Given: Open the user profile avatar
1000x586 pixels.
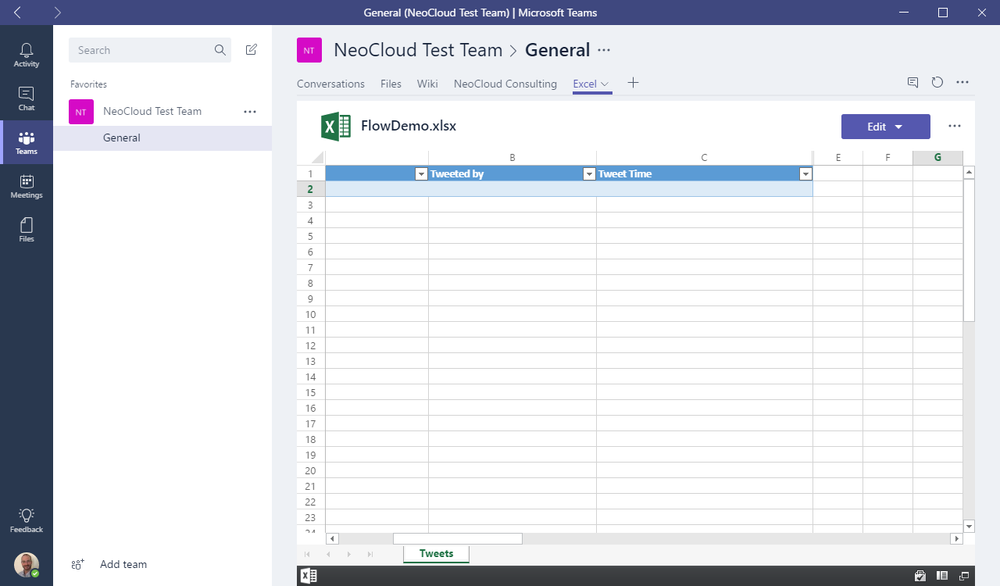Looking at the screenshot, I should pos(26,564).
